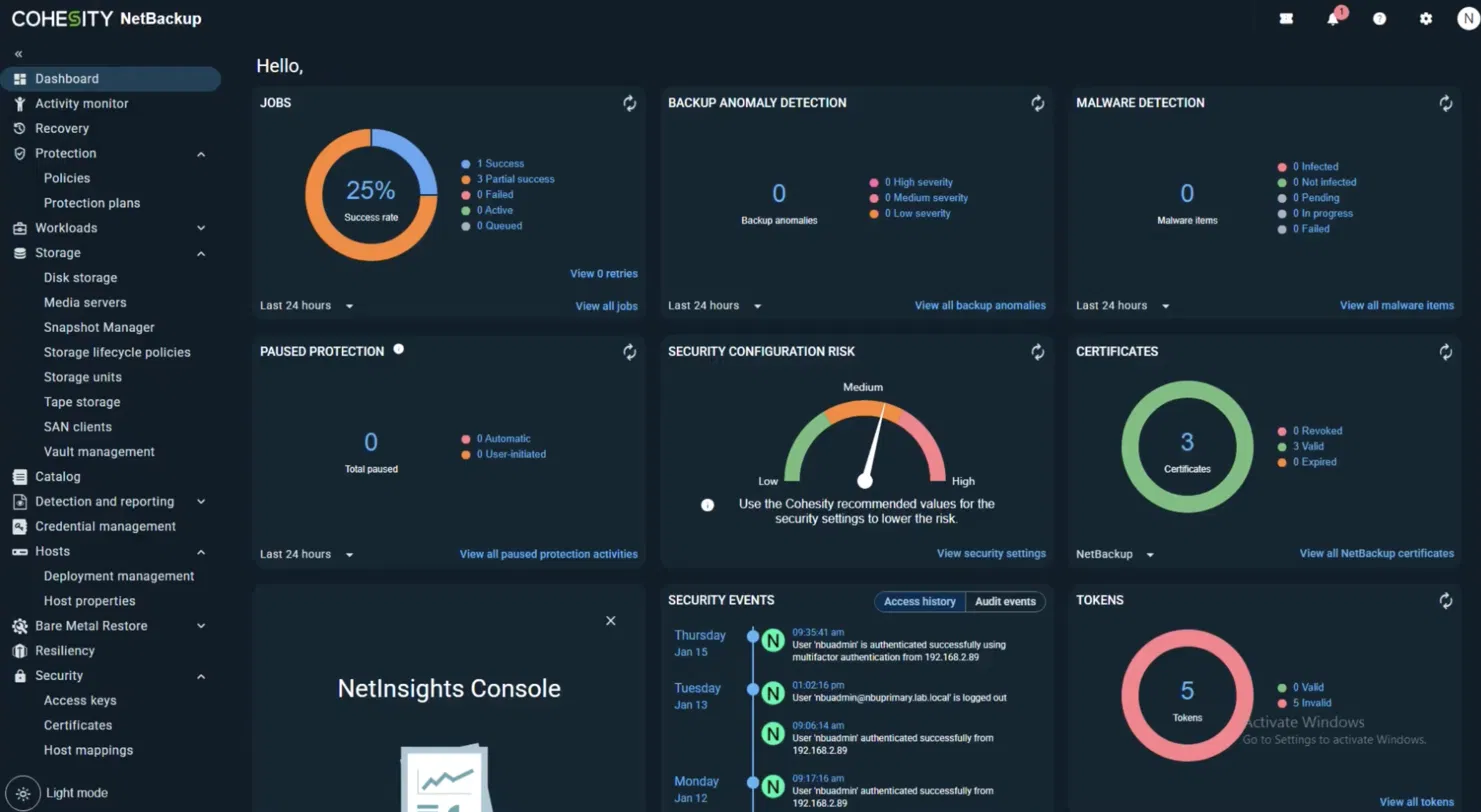Close the NetInsights Console card
This screenshot has width=1481, height=812.
pos(611,621)
